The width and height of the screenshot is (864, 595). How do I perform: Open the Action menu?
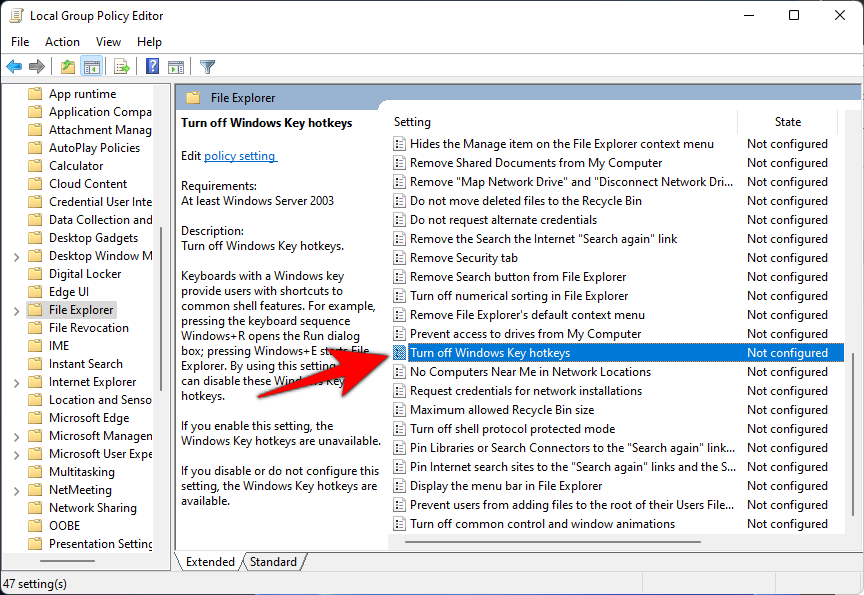pos(62,41)
